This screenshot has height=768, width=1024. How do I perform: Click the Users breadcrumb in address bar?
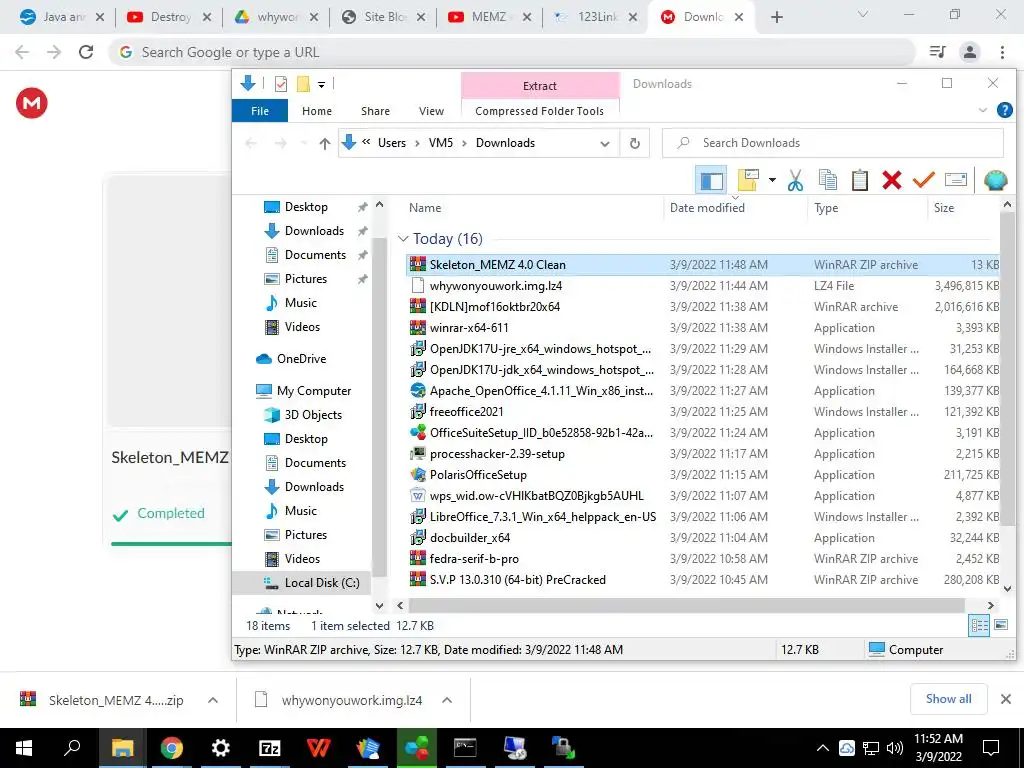pos(392,143)
